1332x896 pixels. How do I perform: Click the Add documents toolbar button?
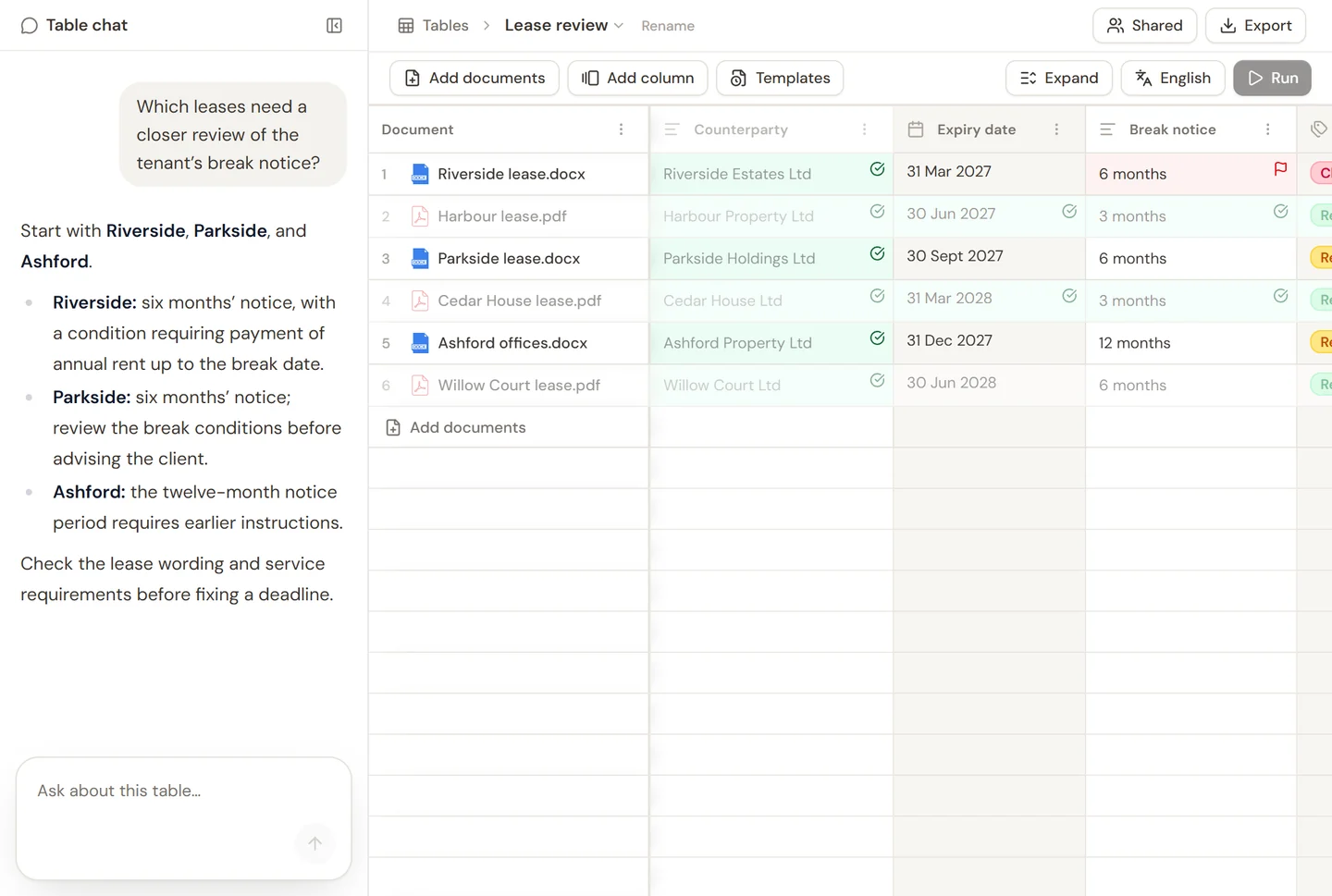475,79
